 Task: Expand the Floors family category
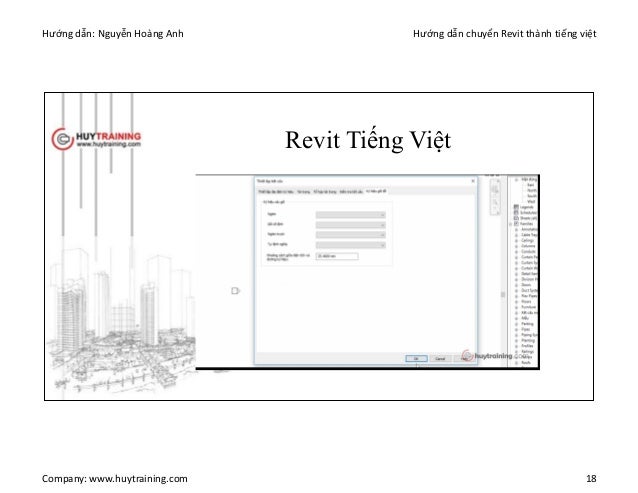click(x=516, y=302)
